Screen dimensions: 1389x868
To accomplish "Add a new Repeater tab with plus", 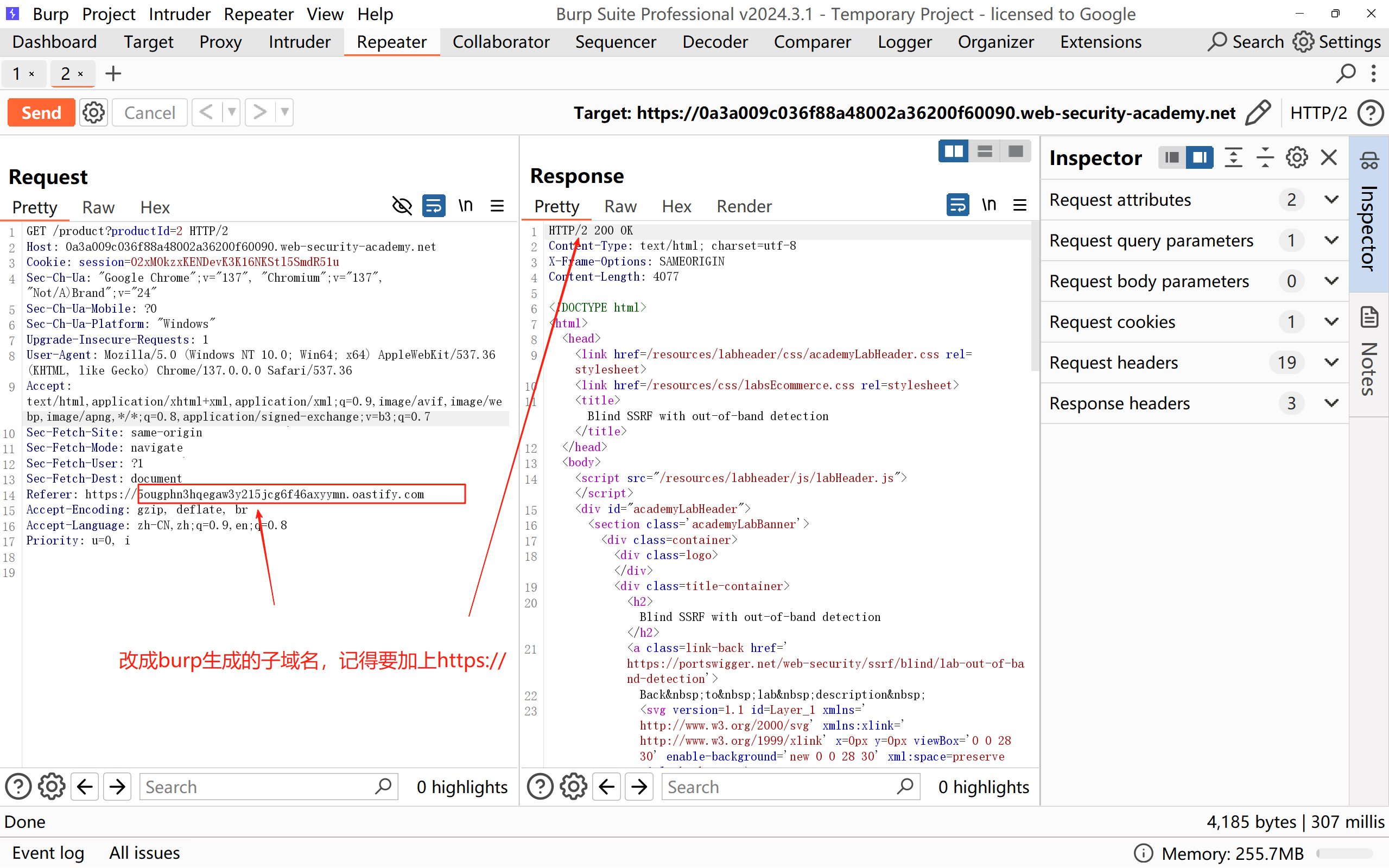I will pos(113,73).
